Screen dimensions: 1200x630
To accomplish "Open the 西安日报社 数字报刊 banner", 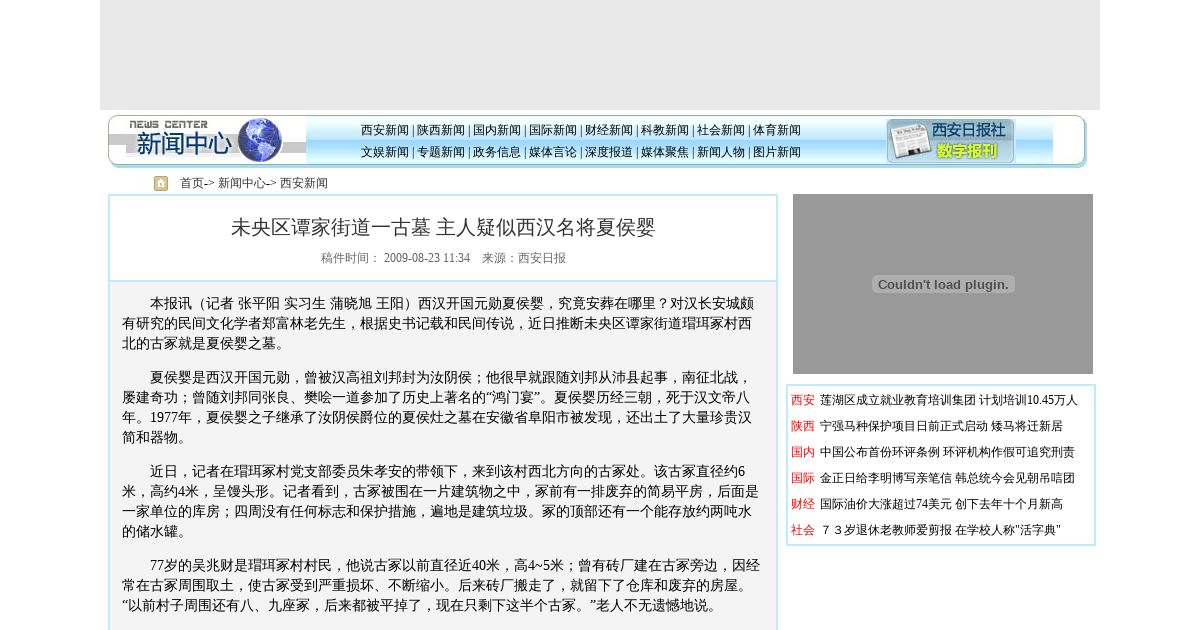I will [x=950, y=141].
